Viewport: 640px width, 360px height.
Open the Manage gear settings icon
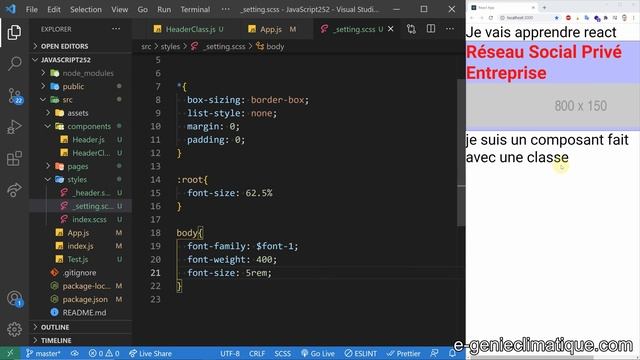point(14,329)
